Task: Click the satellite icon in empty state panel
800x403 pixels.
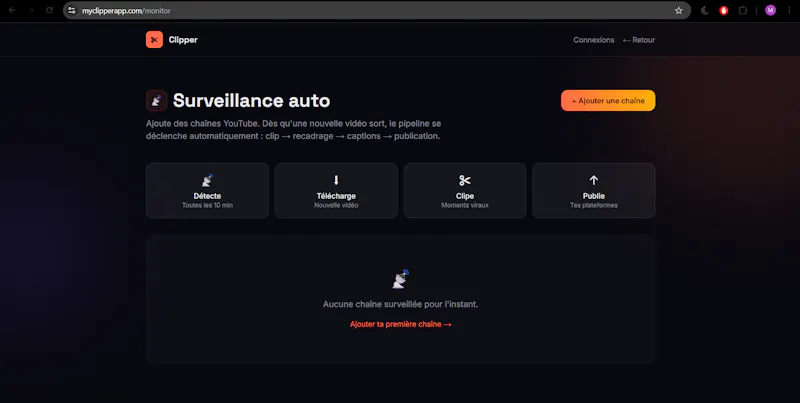Action: 401,279
